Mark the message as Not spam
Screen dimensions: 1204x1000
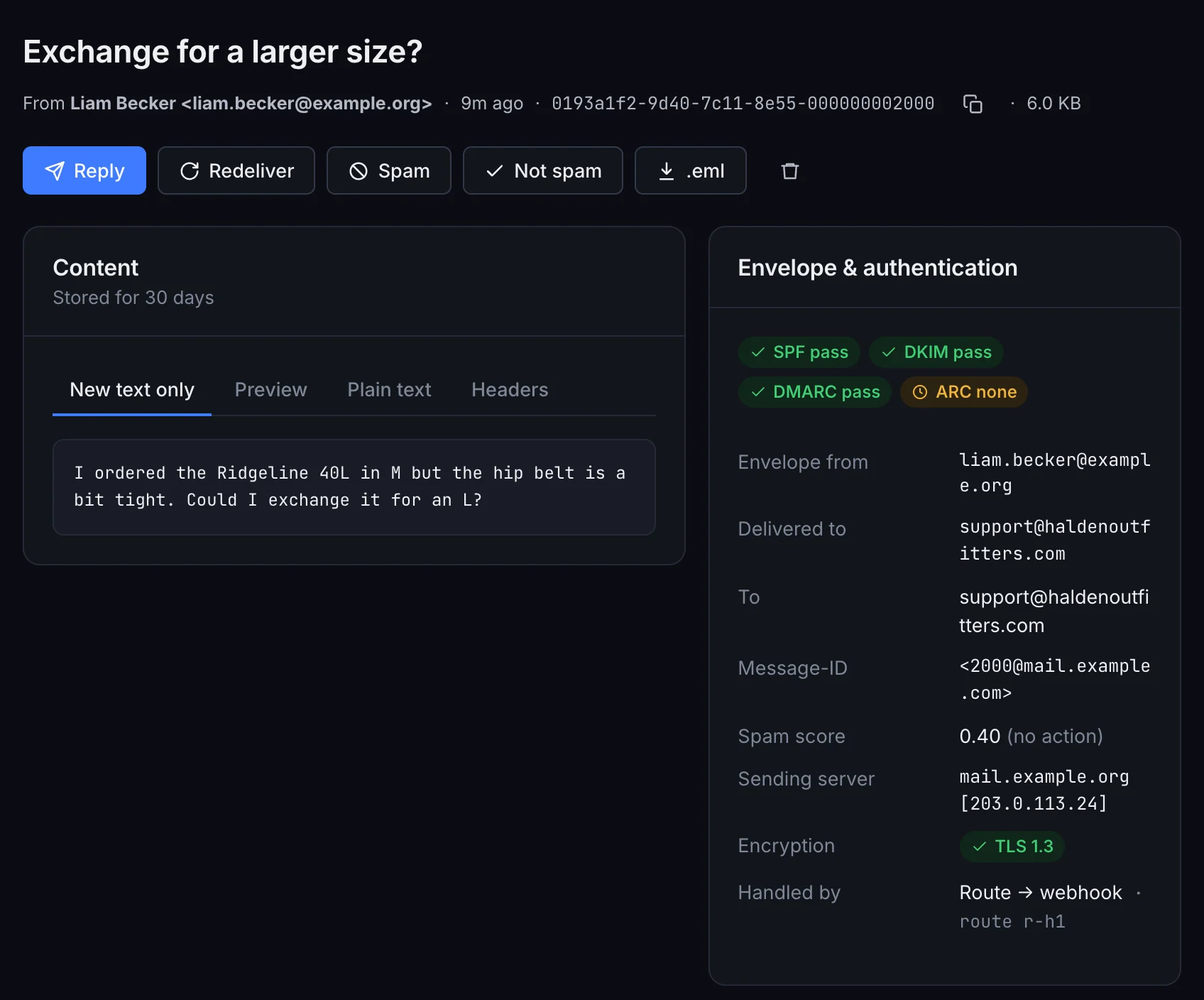(x=543, y=170)
